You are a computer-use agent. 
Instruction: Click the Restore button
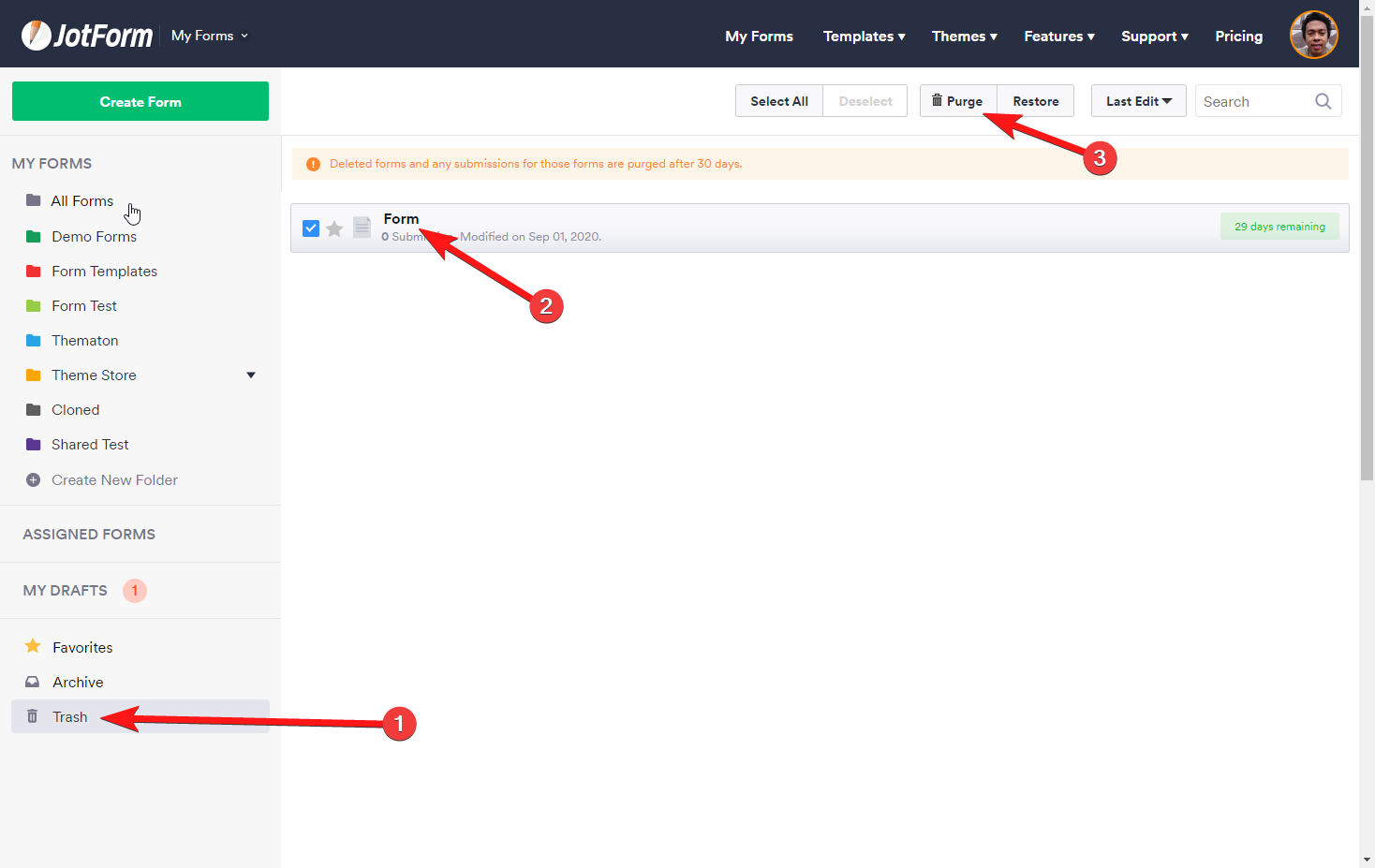click(x=1035, y=101)
